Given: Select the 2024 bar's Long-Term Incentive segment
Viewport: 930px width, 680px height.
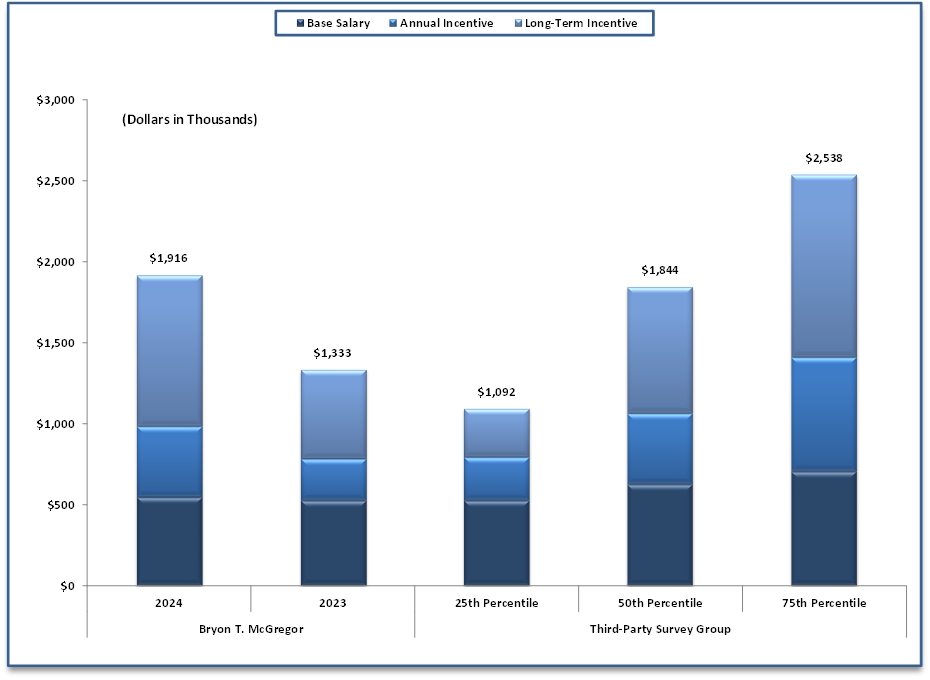Looking at the screenshot, I should click(170, 351).
